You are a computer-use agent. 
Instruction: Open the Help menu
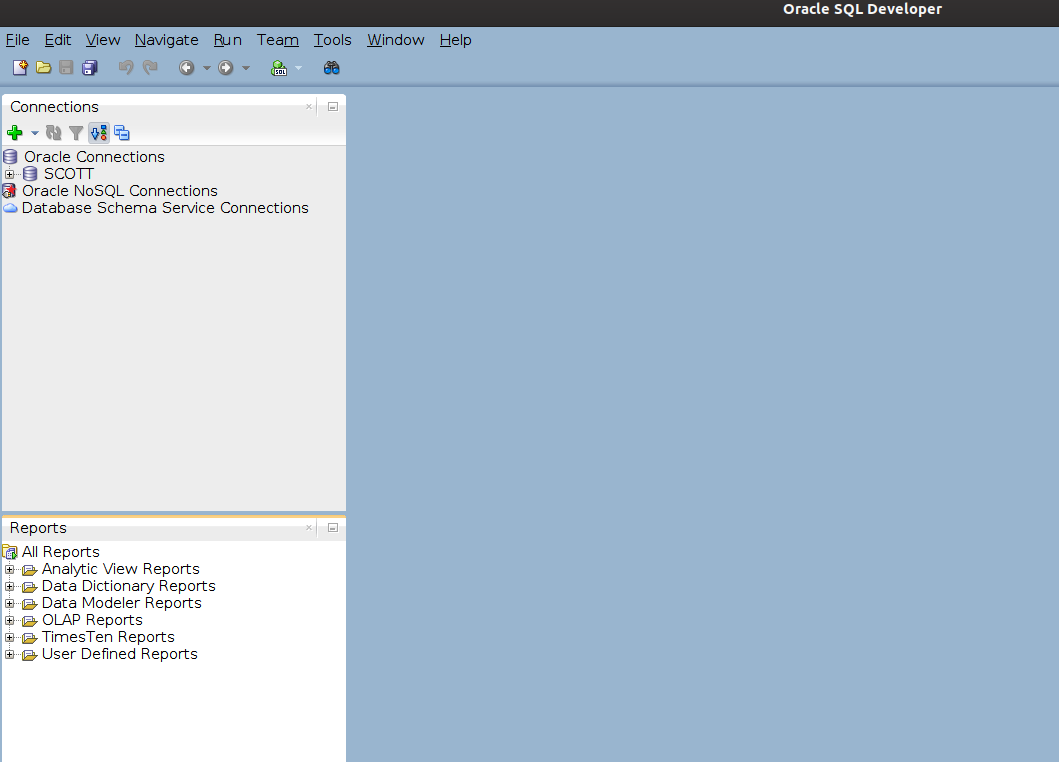[x=455, y=40]
